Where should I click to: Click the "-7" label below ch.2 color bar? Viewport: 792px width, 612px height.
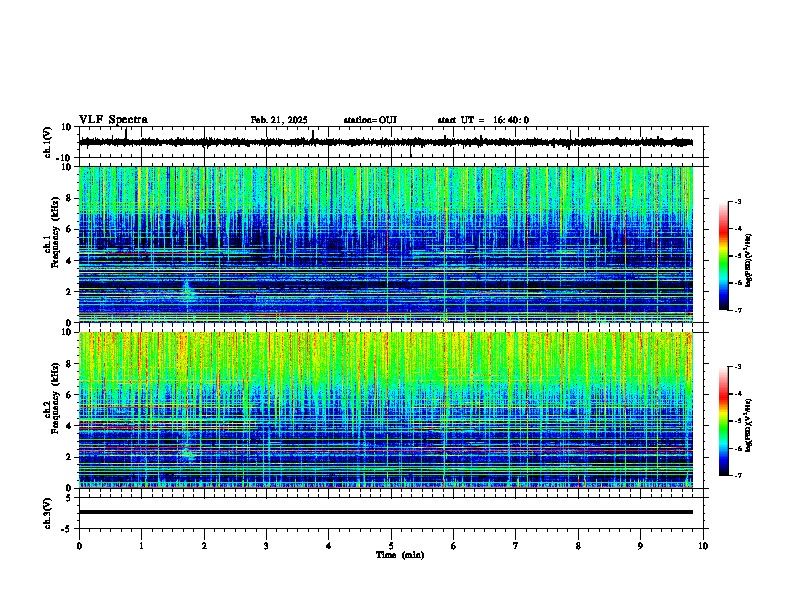737,475
